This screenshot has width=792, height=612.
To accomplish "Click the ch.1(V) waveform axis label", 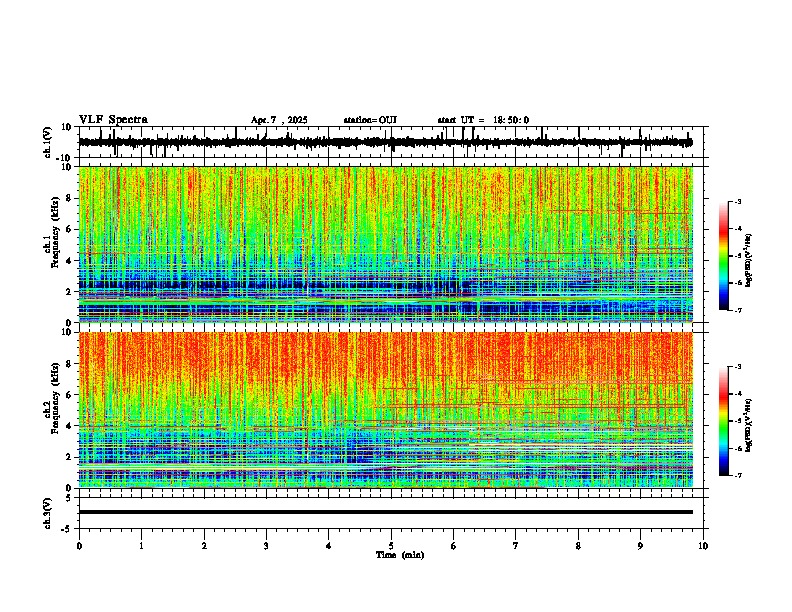I will 48,142.
